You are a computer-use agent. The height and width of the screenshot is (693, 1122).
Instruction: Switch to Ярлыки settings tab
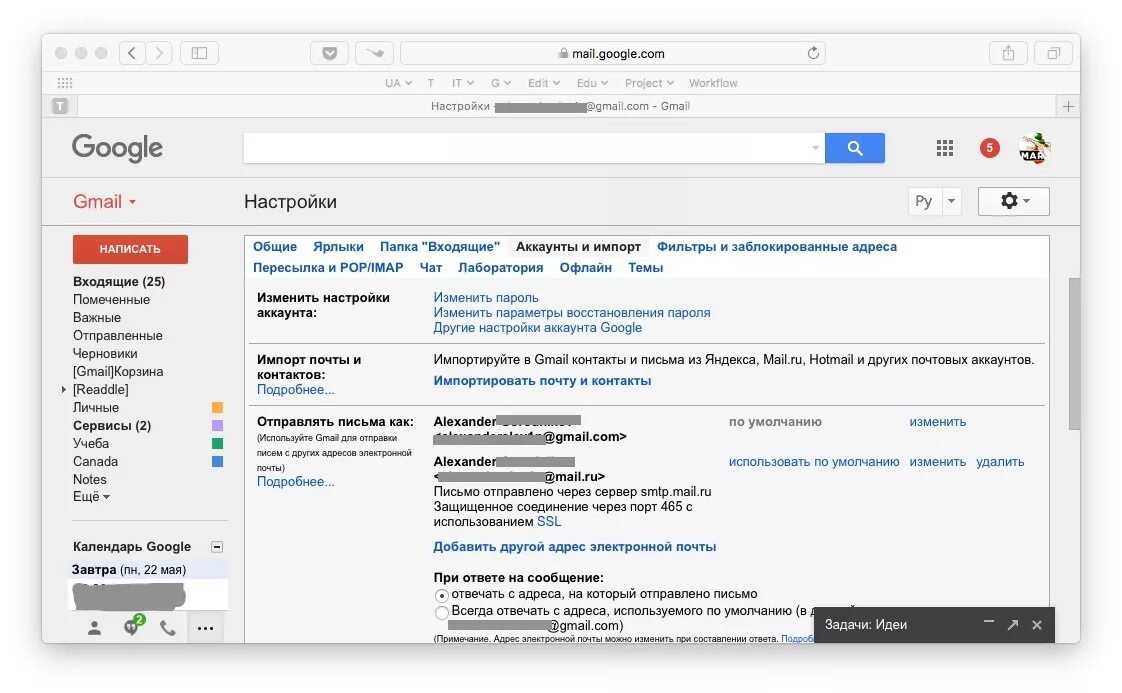(x=338, y=247)
